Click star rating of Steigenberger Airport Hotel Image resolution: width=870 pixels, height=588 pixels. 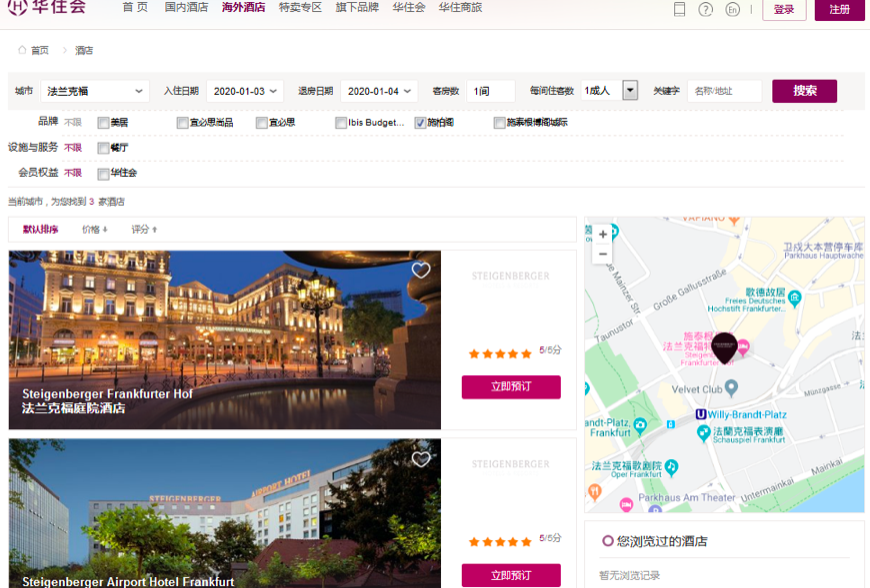coord(500,541)
